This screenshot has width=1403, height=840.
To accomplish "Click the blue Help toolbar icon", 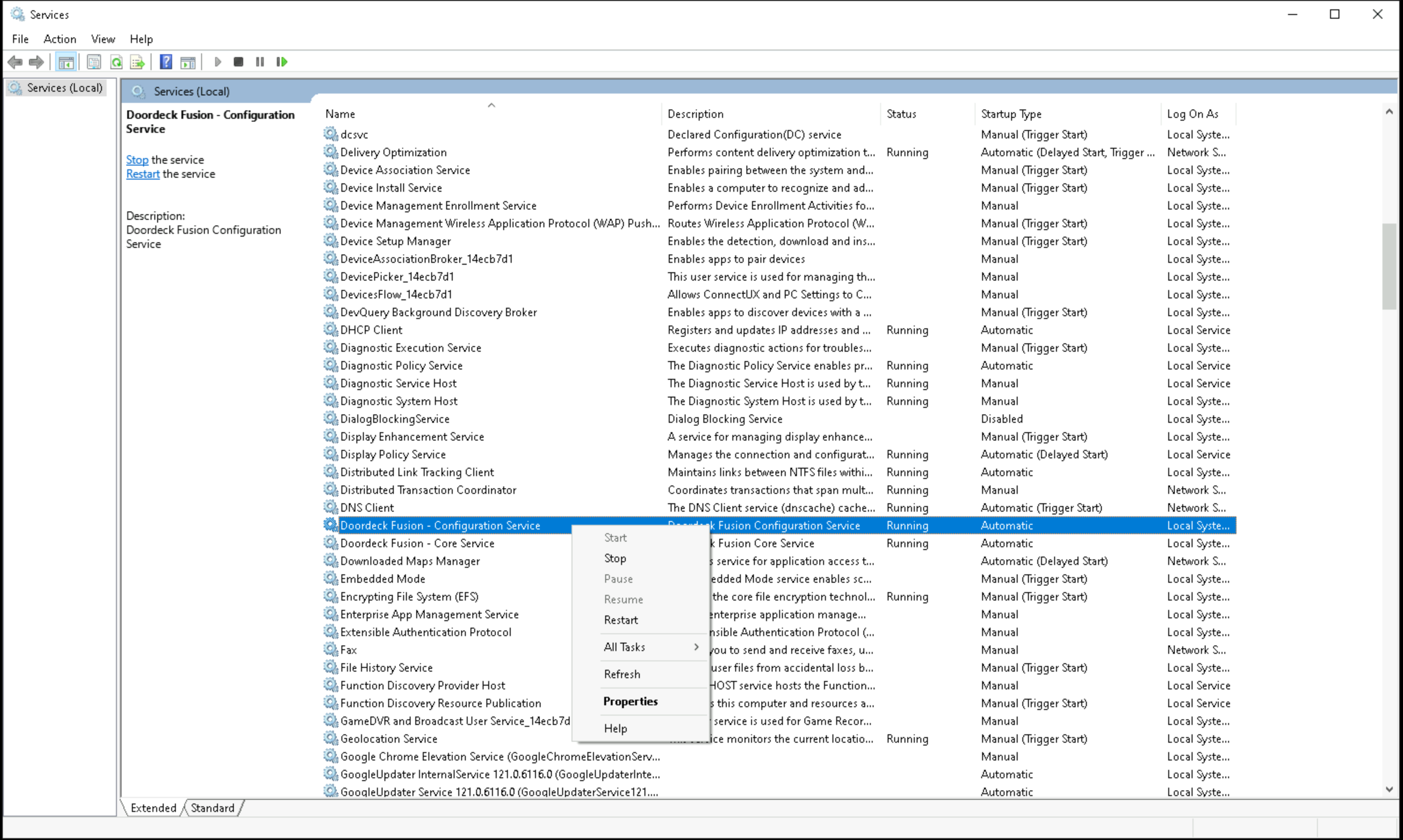I will 165,62.
